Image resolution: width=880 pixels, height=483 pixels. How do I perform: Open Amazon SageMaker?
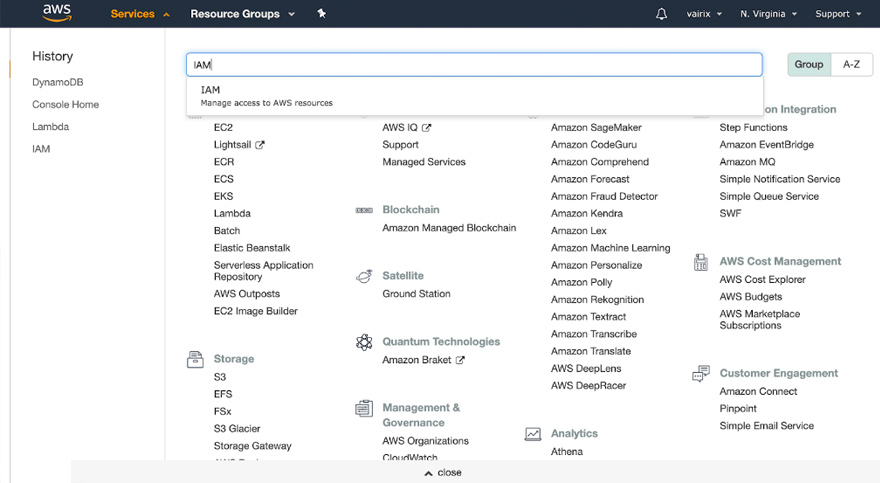pyautogui.click(x=596, y=128)
